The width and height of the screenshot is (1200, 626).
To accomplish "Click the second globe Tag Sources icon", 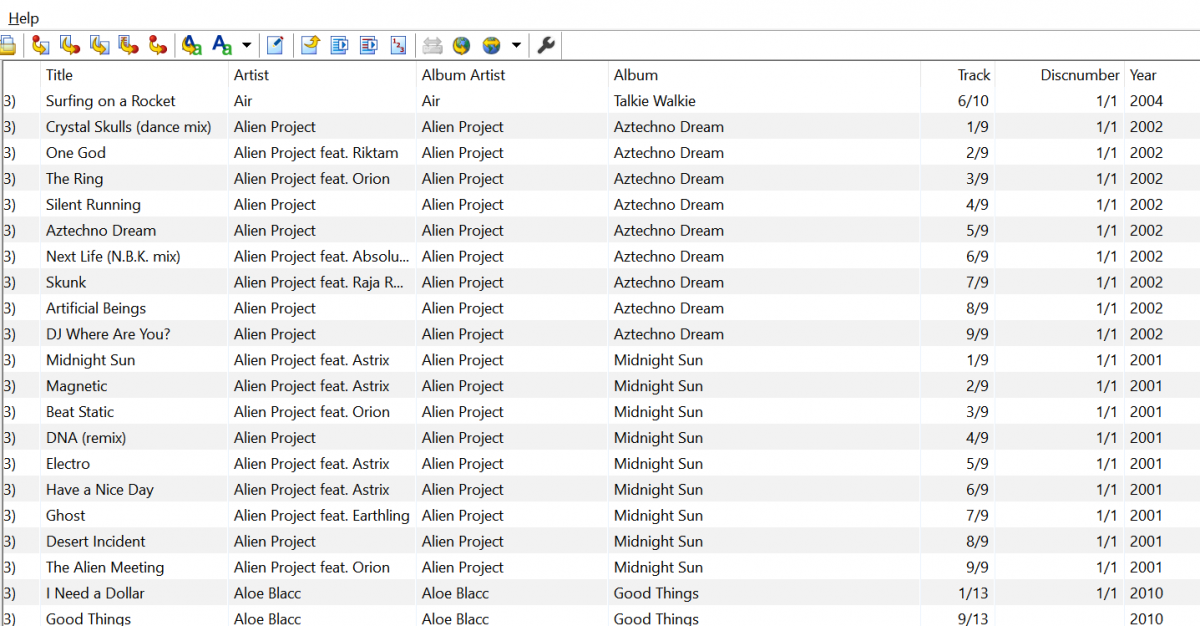I will 491,45.
